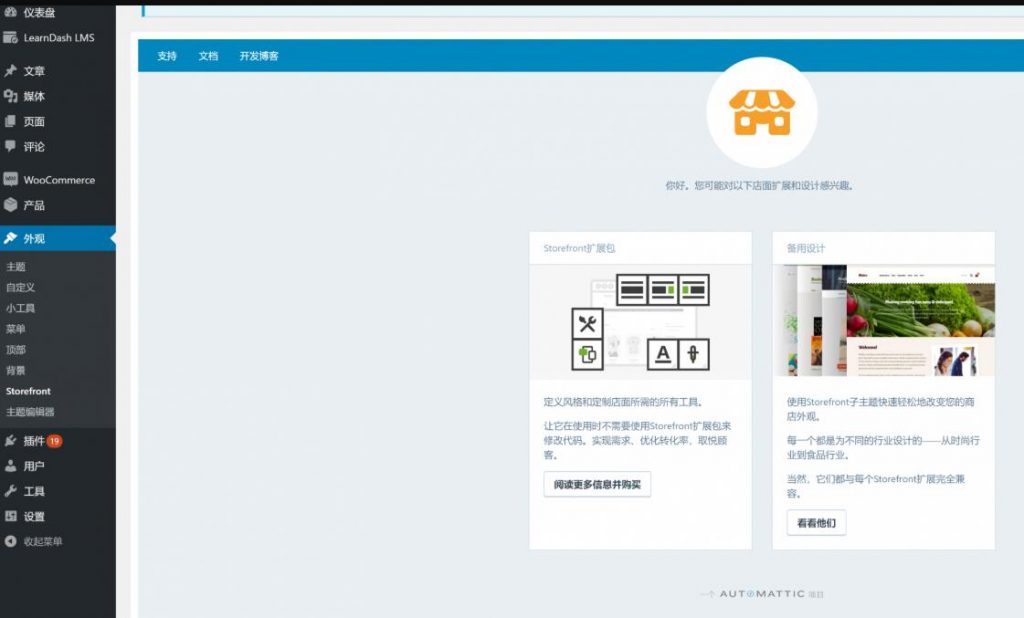Click the person icon for 用户
The image size is (1024, 618).
10,466
